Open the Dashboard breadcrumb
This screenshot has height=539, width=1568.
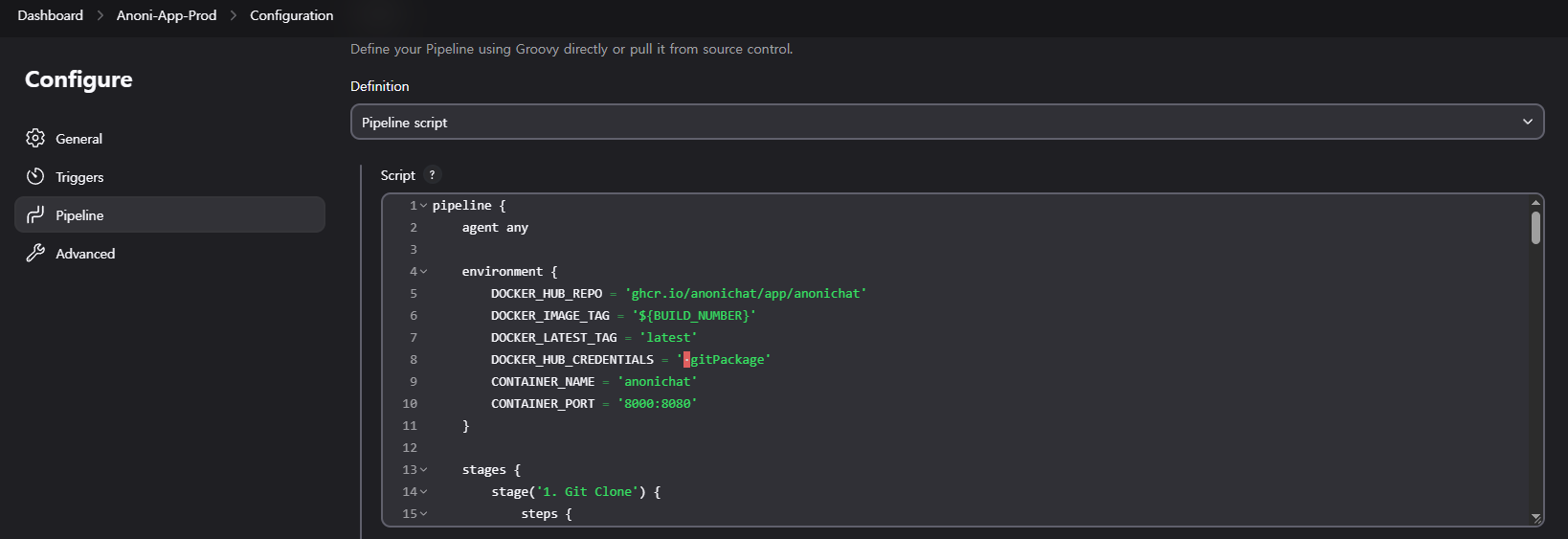50,15
